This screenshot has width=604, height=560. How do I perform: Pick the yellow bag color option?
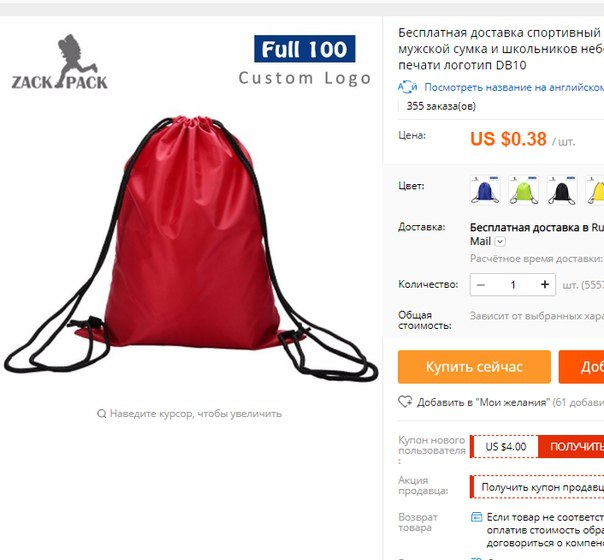(x=595, y=190)
